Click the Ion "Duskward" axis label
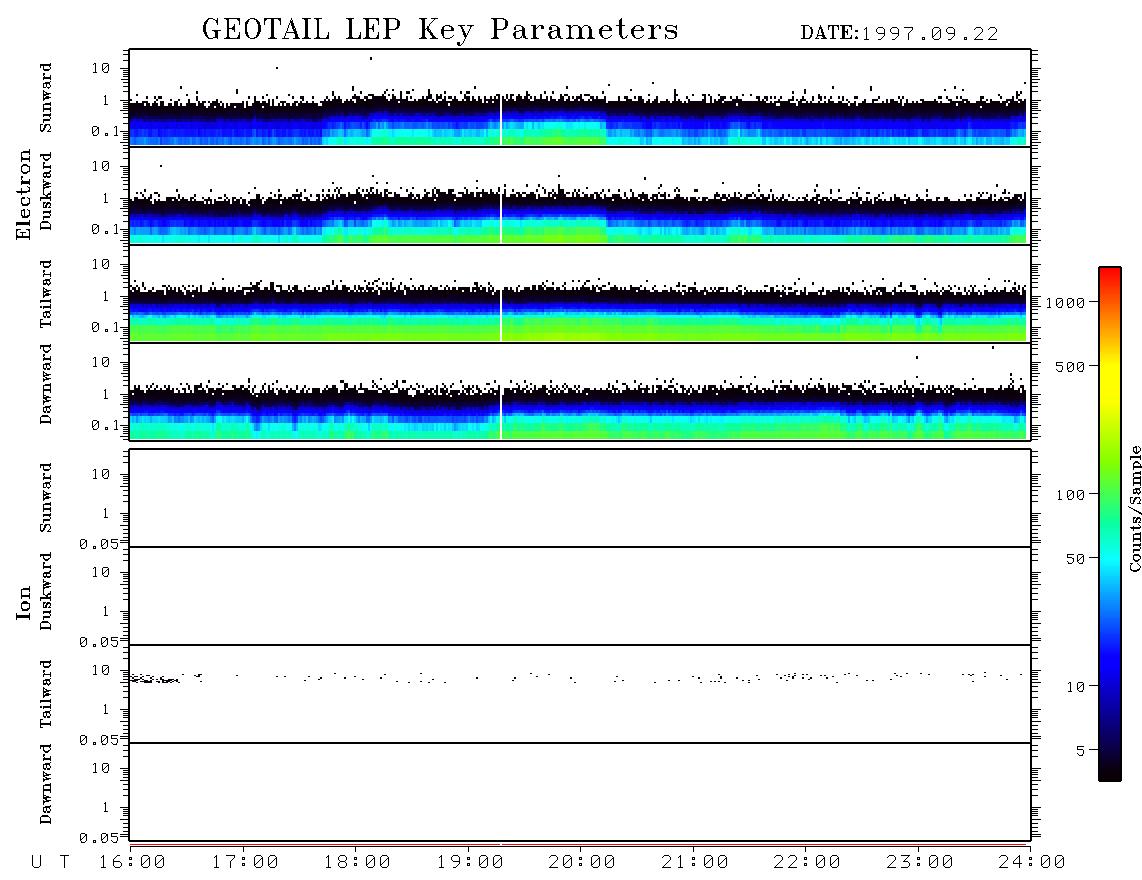1142x880 pixels. [x=45, y=591]
